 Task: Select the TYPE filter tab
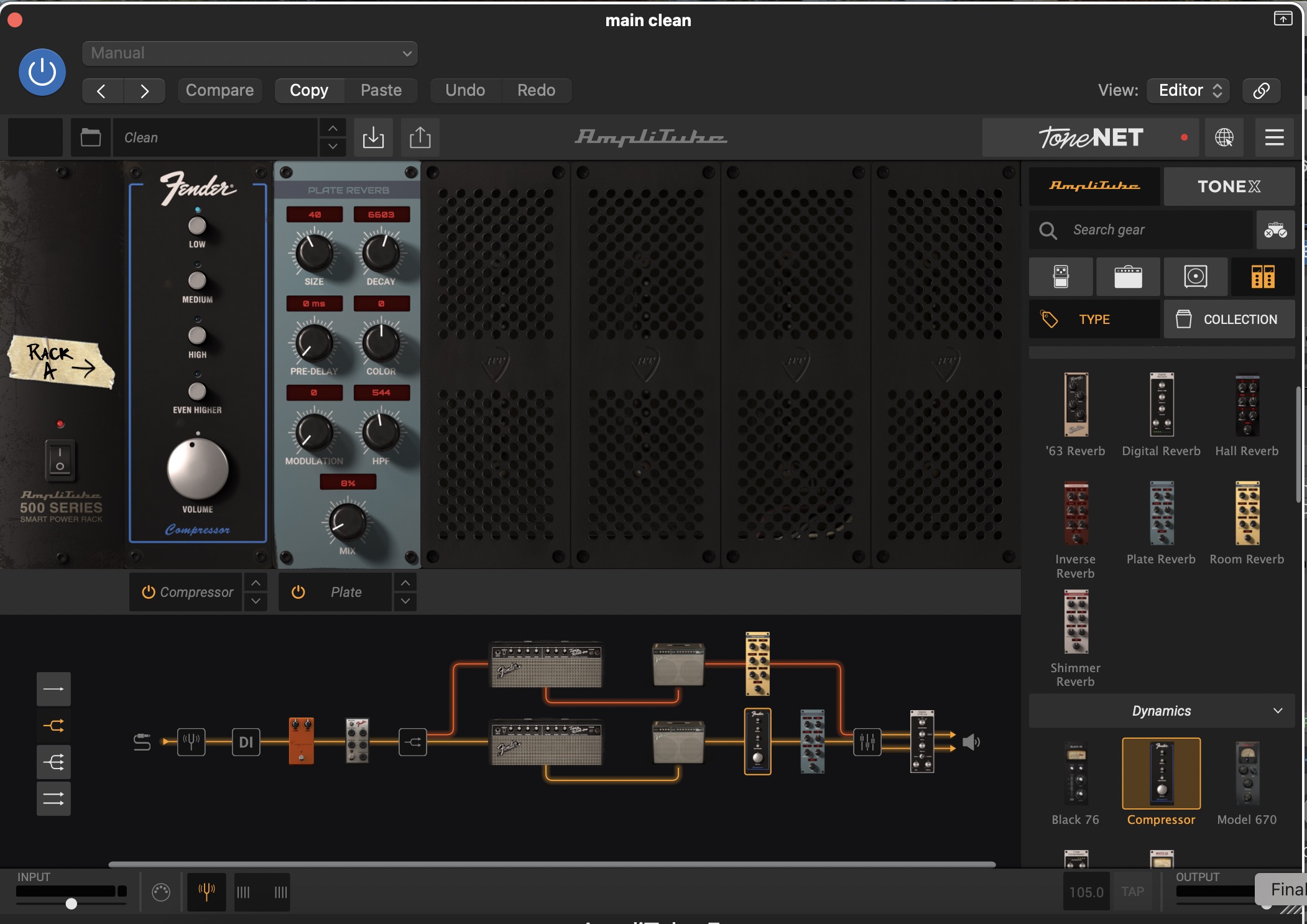1094,319
